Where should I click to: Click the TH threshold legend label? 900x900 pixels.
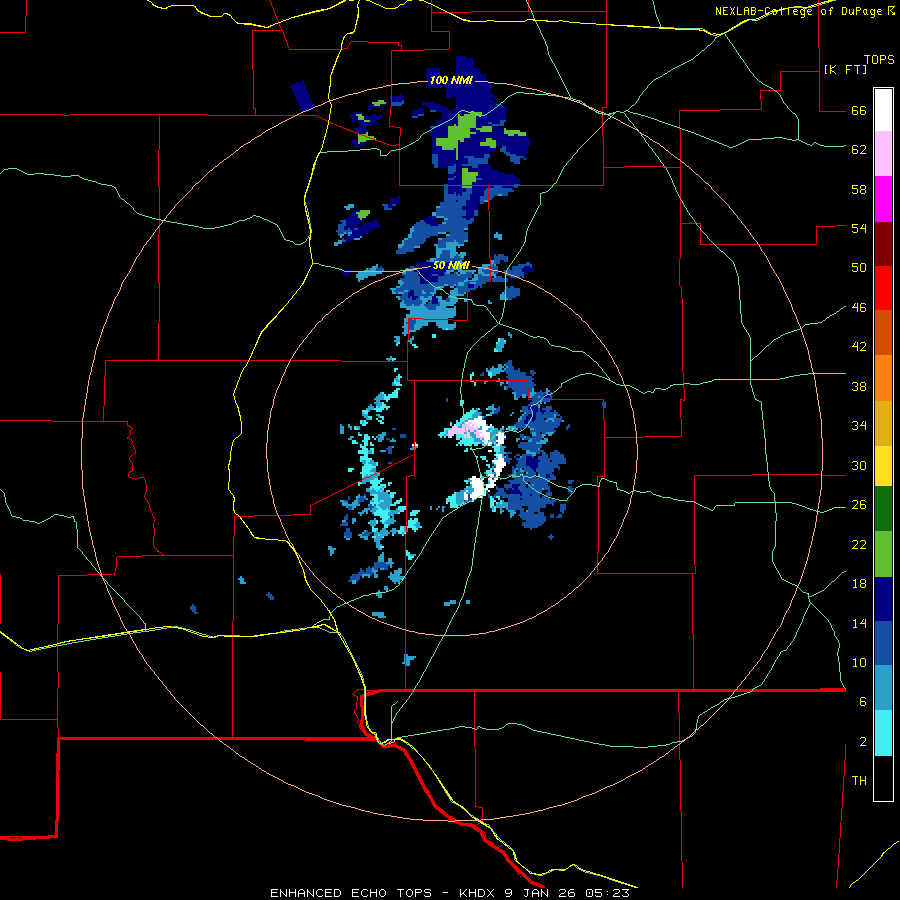coord(859,780)
